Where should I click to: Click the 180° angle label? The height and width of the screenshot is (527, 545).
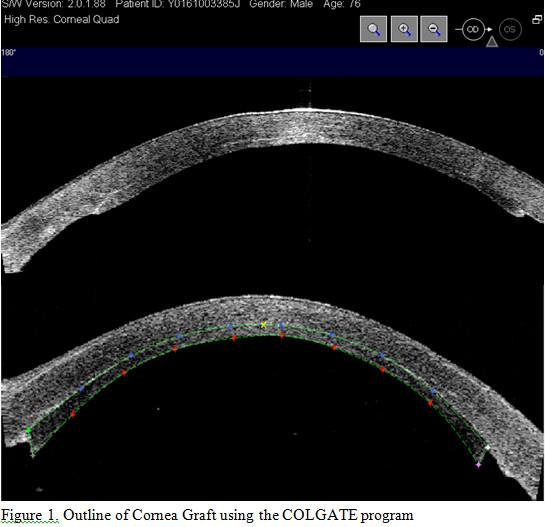click(8, 53)
